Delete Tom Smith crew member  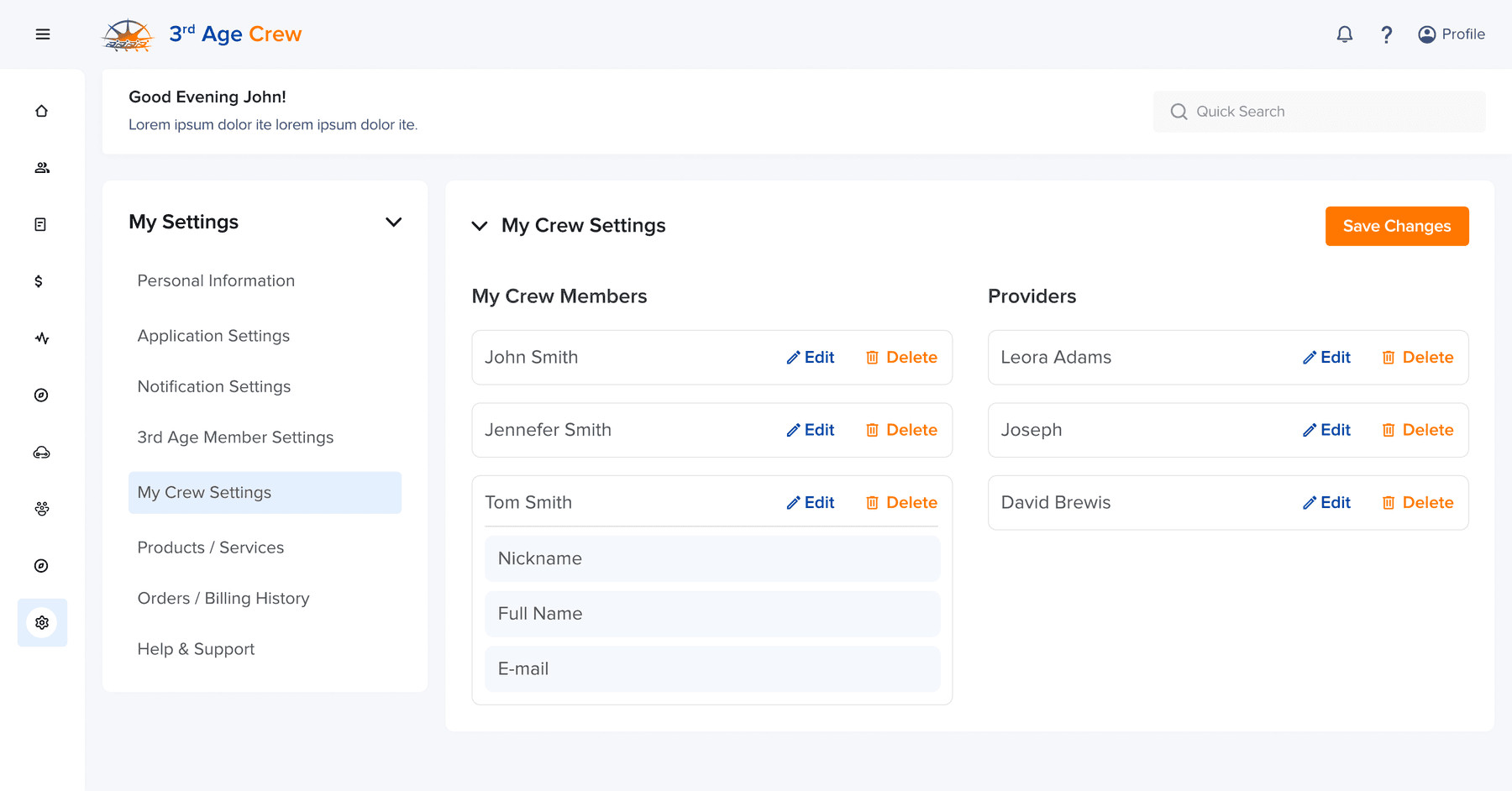(x=901, y=503)
